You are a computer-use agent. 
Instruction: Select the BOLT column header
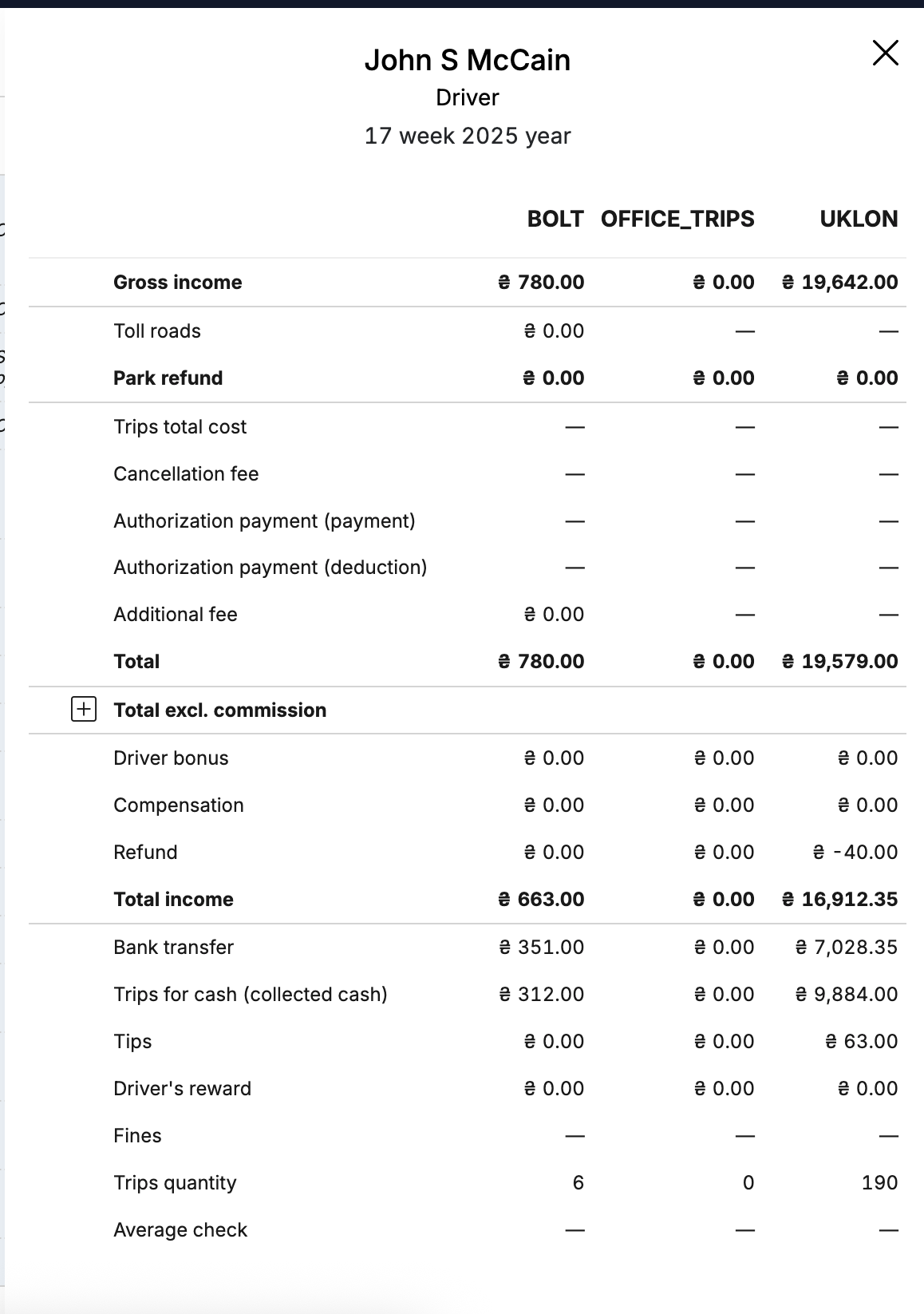(x=555, y=219)
